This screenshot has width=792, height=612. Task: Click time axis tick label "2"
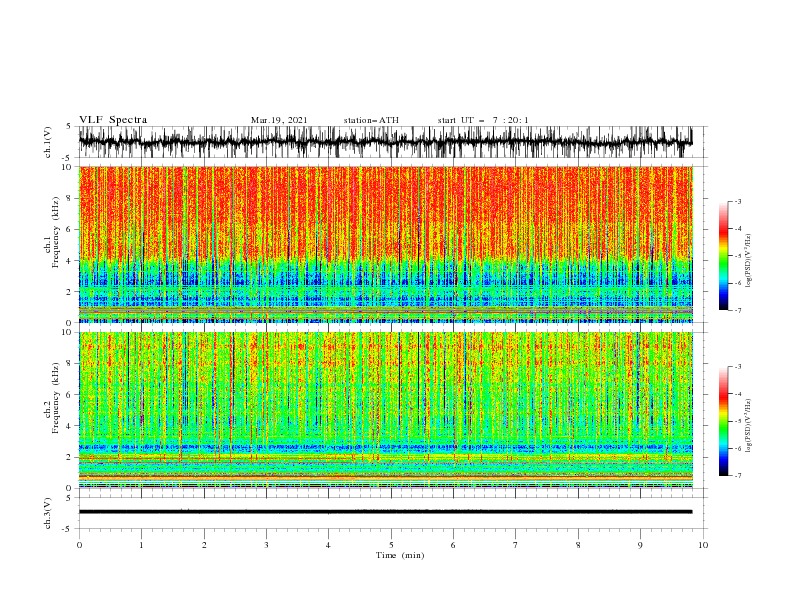click(x=204, y=545)
